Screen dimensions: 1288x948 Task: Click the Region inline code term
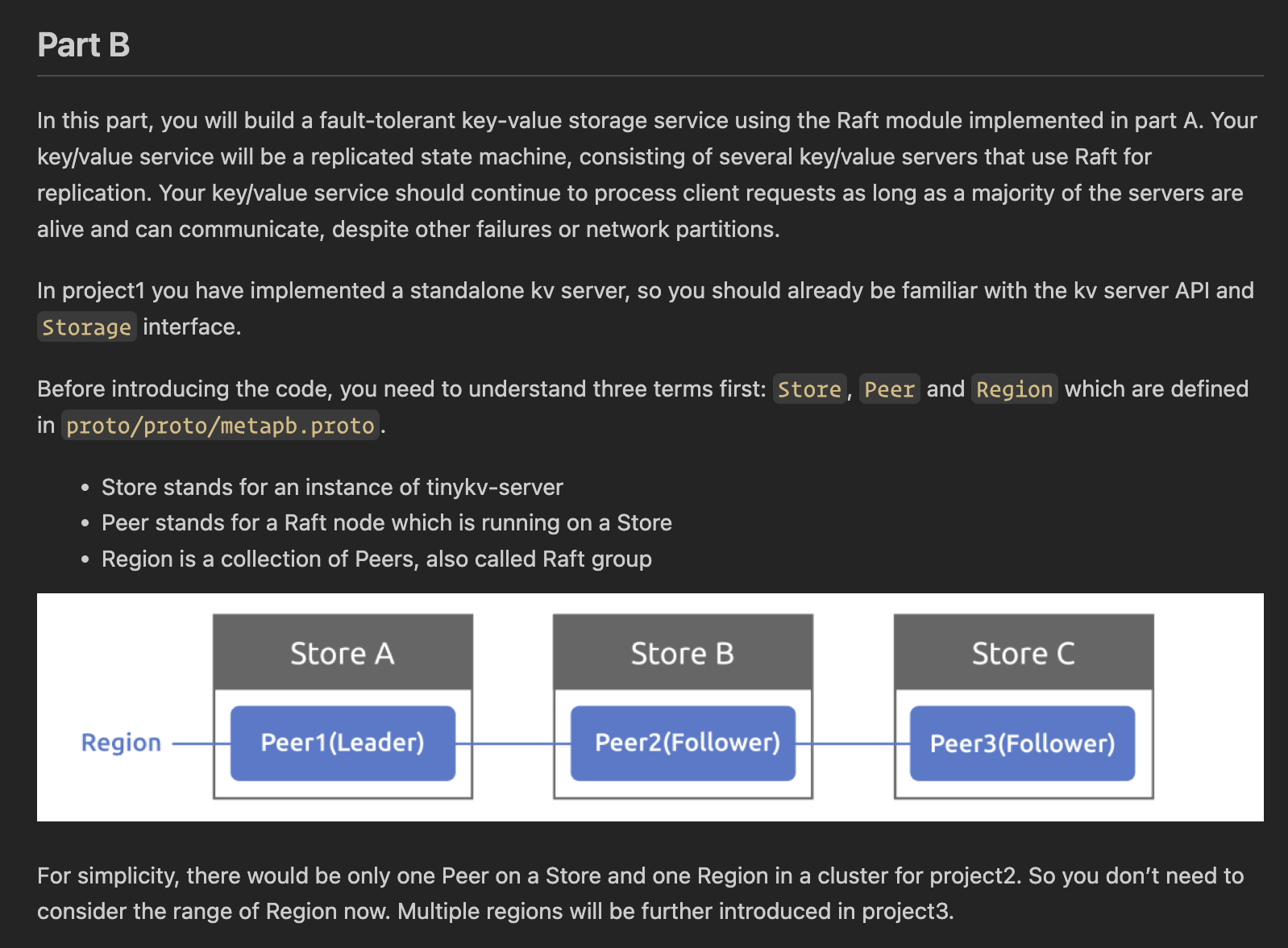pos(1014,389)
